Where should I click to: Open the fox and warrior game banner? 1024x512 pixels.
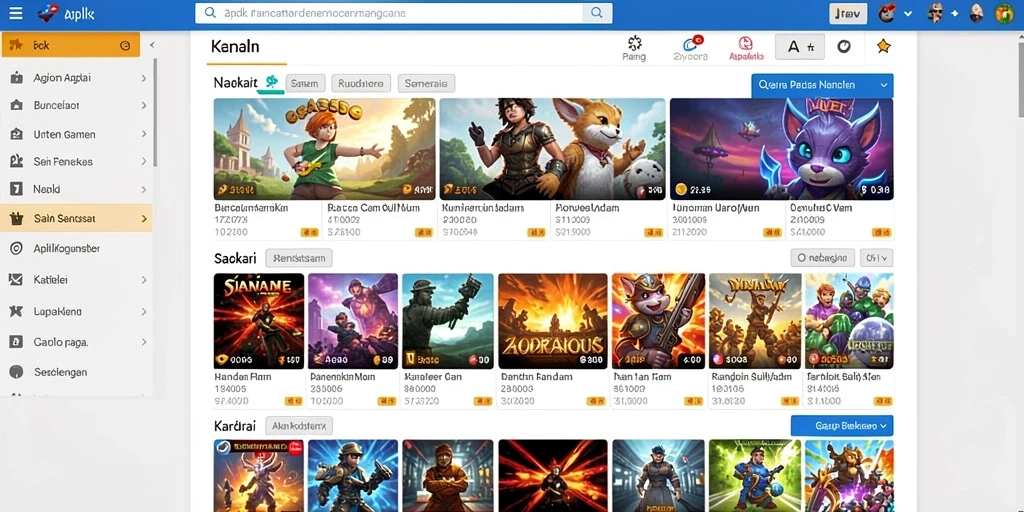click(x=552, y=149)
